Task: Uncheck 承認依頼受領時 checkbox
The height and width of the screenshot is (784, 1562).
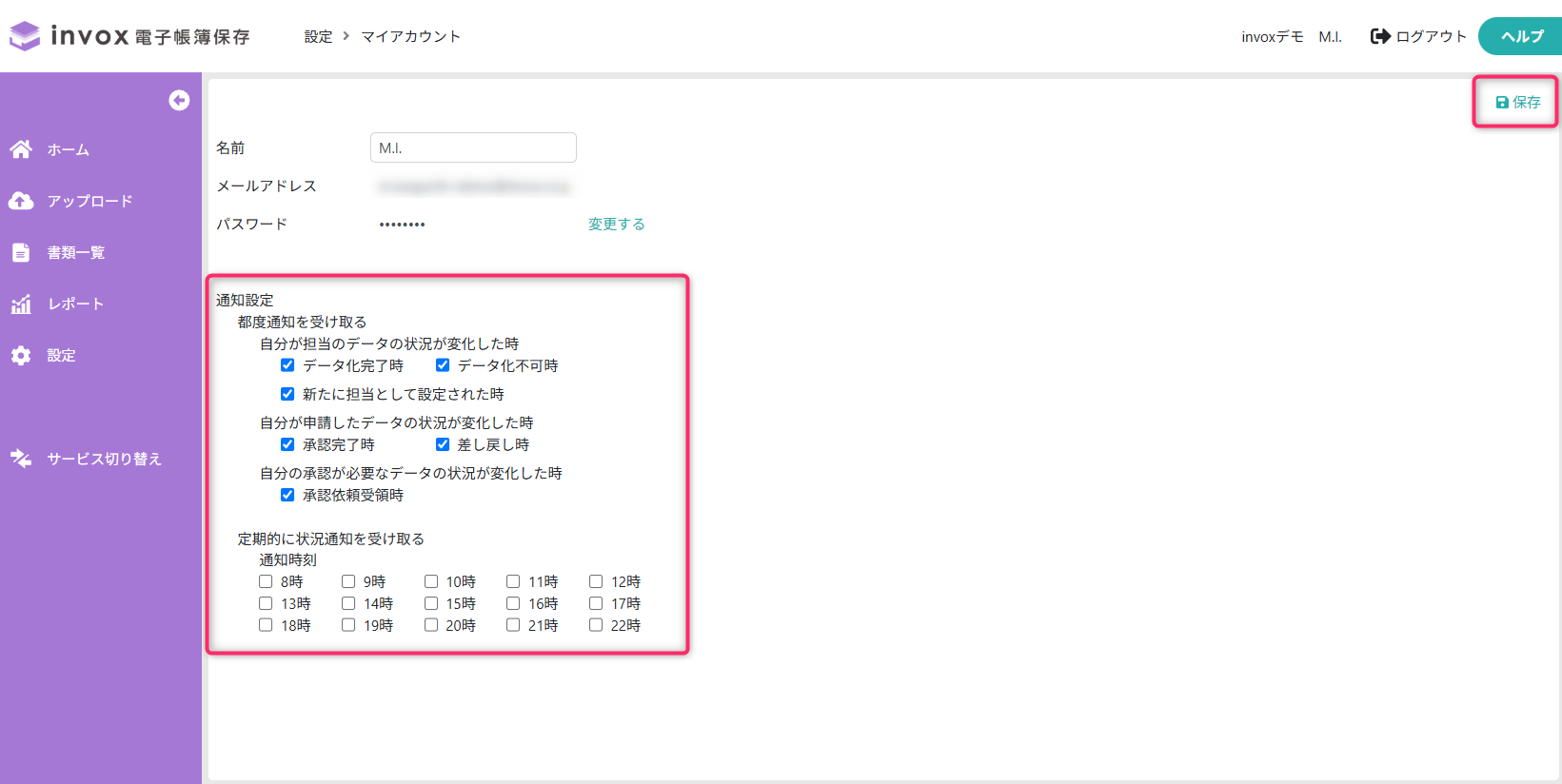Action: tap(287, 495)
